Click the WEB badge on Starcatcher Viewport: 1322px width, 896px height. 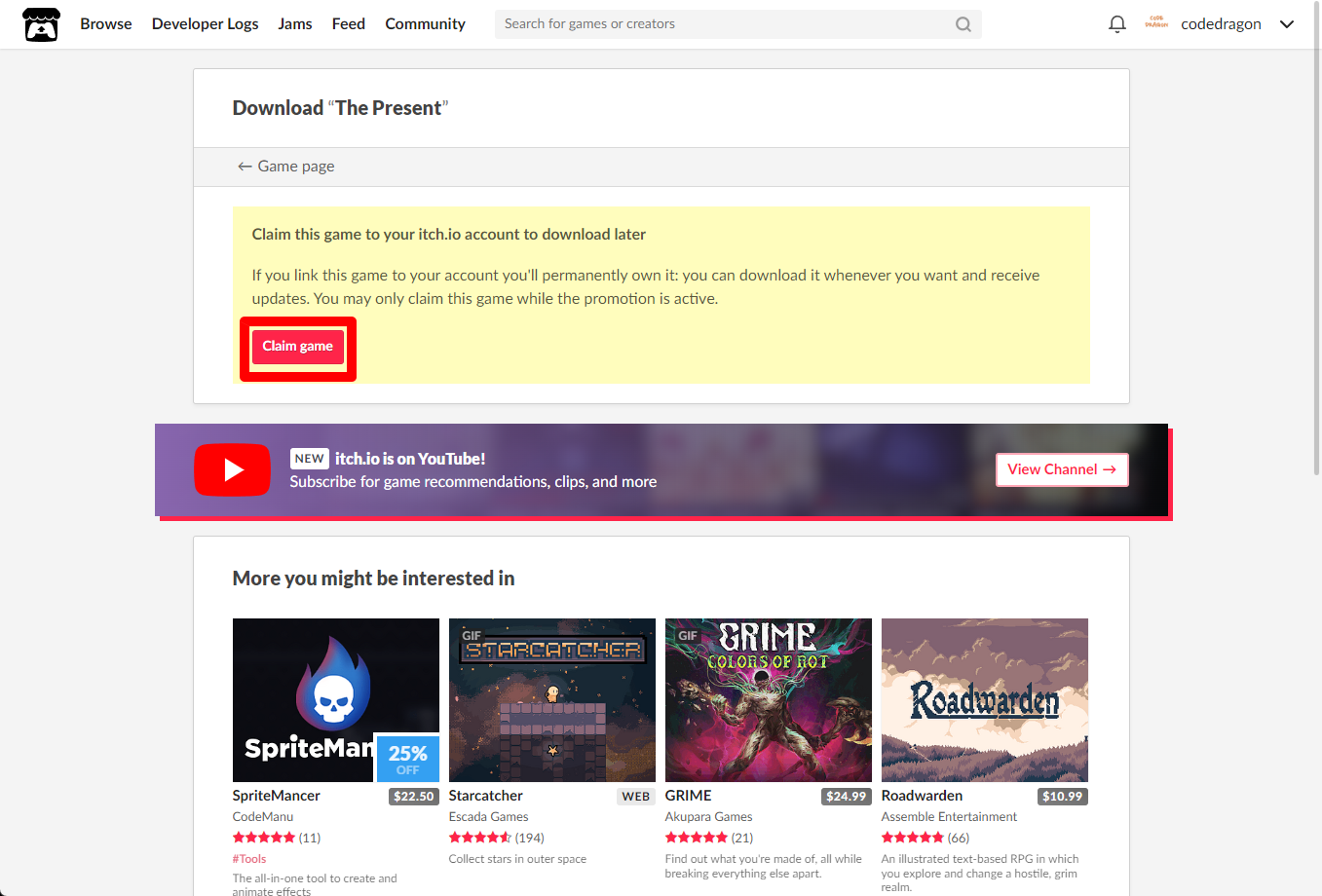click(636, 797)
